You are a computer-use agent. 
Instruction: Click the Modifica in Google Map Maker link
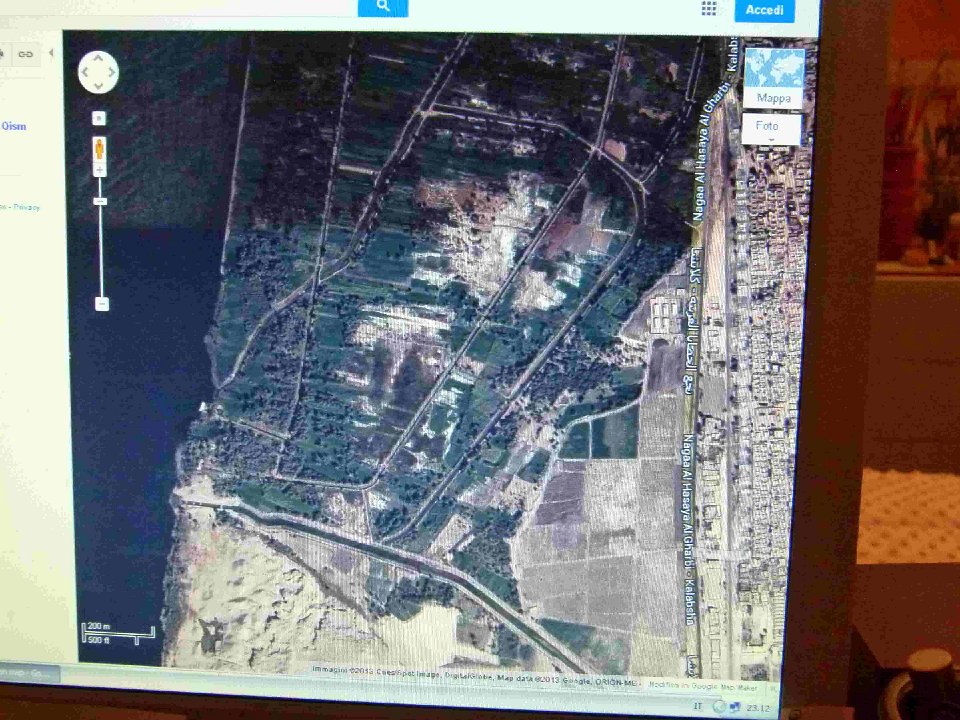703,686
